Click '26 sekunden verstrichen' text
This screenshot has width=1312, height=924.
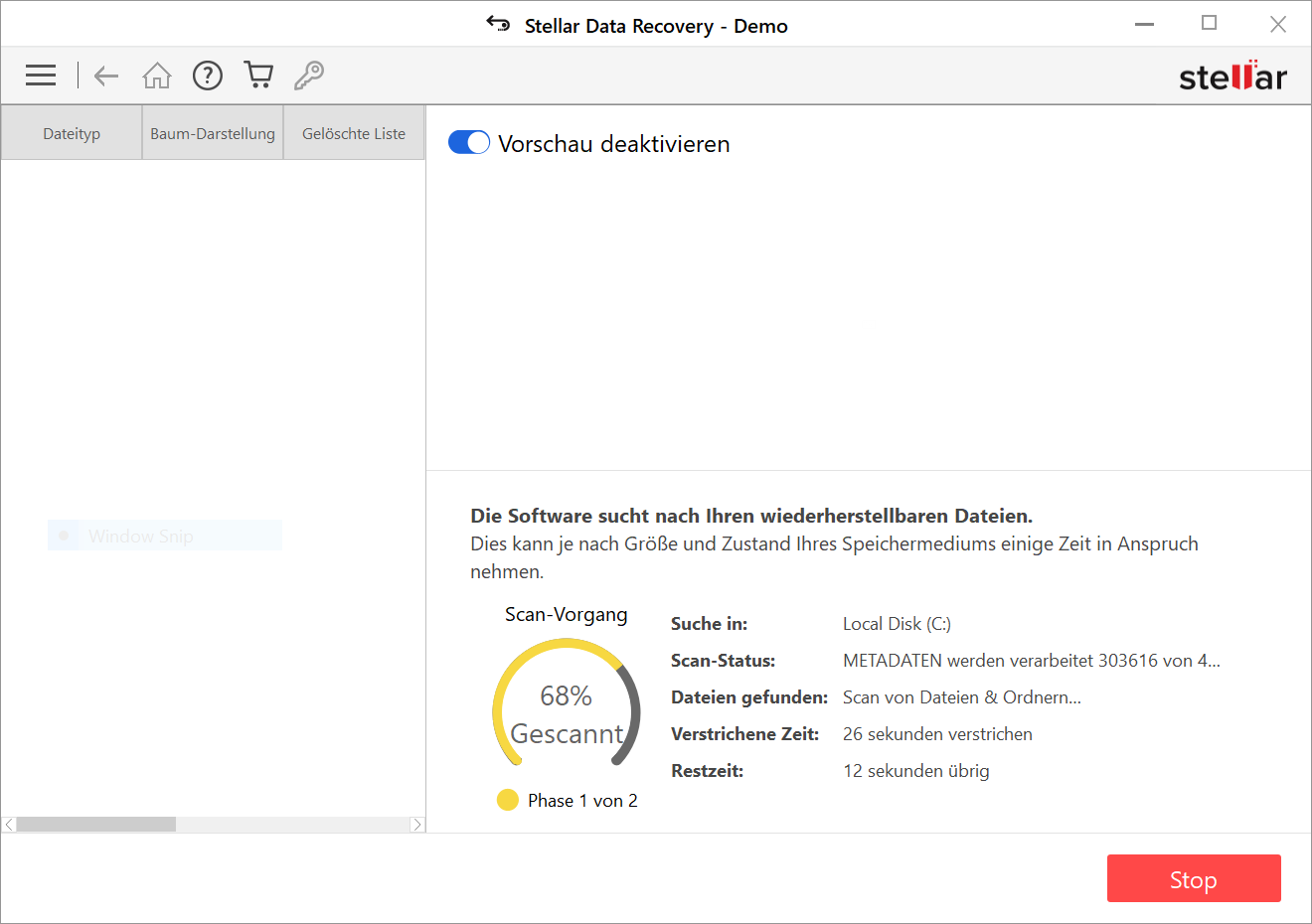[937, 734]
